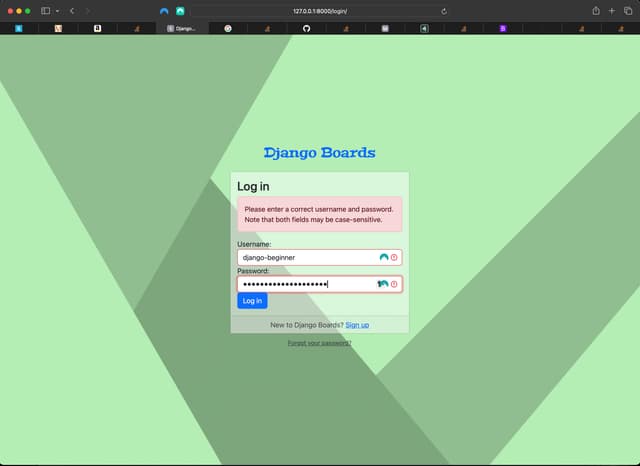Image resolution: width=640 pixels, height=466 pixels.
Task: Switch to the teal speaker icon tab
Action: [424, 28]
